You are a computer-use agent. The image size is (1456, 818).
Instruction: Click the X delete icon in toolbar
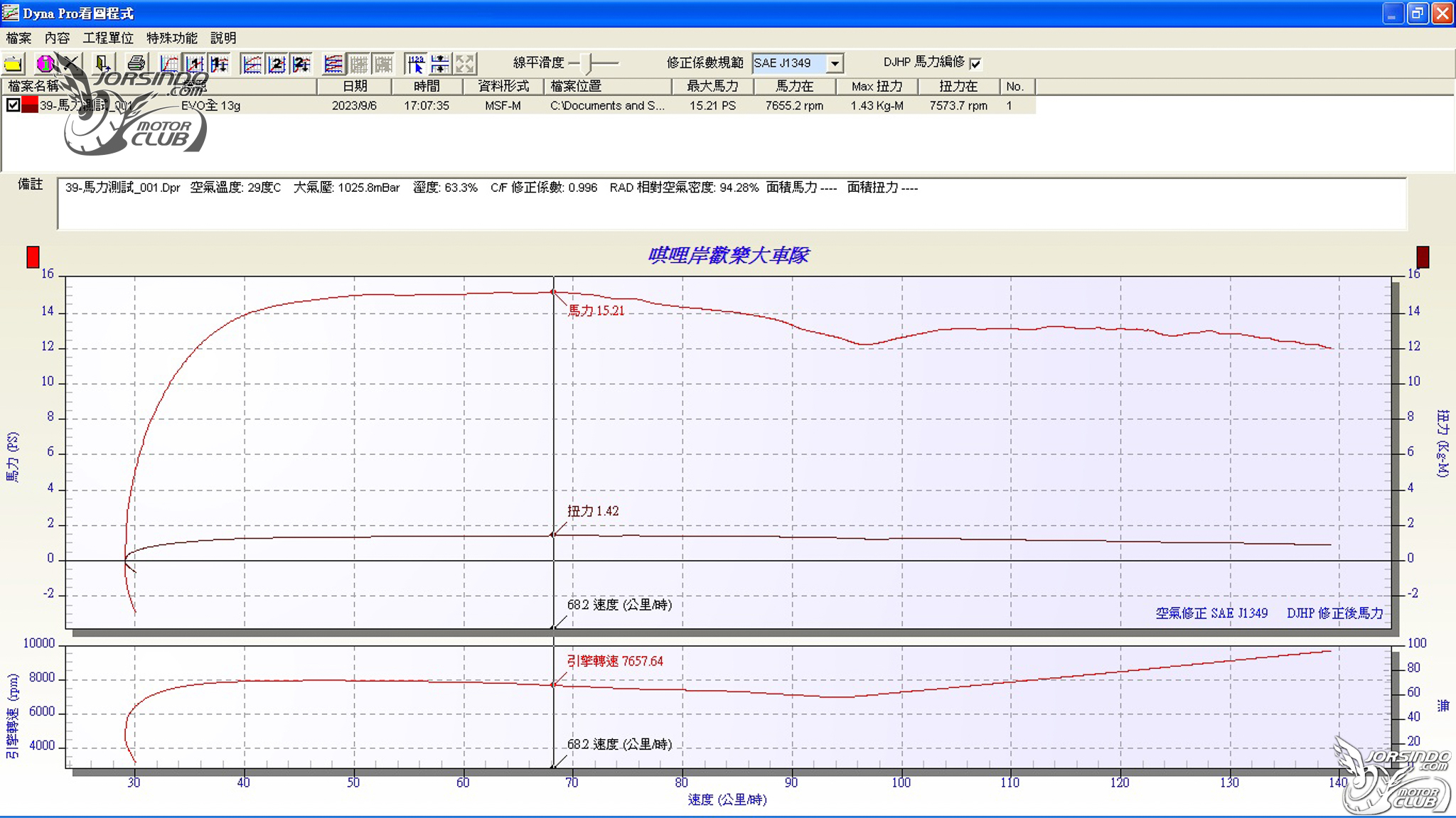tap(70, 64)
